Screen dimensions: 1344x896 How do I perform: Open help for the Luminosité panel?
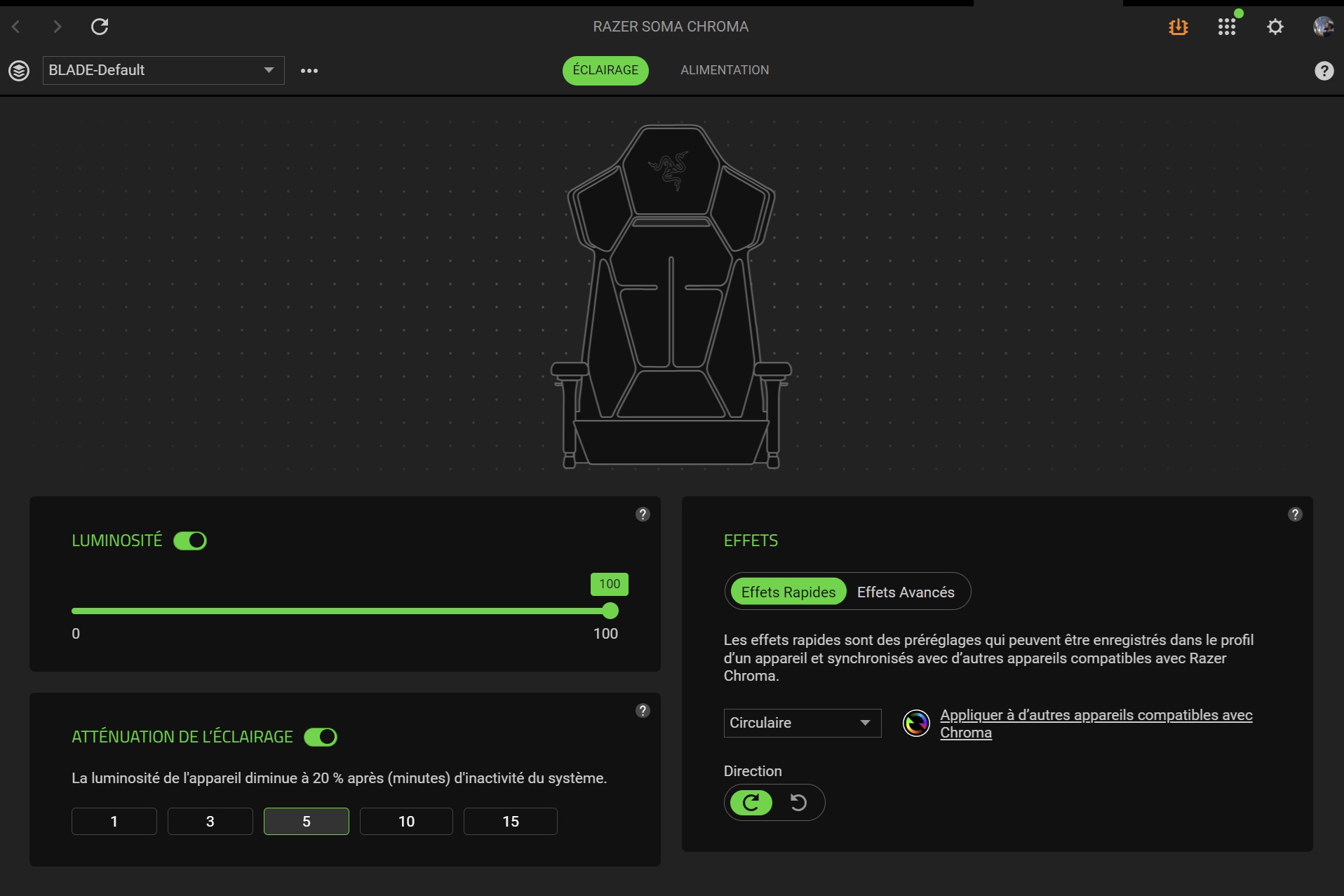coord(643,514)
